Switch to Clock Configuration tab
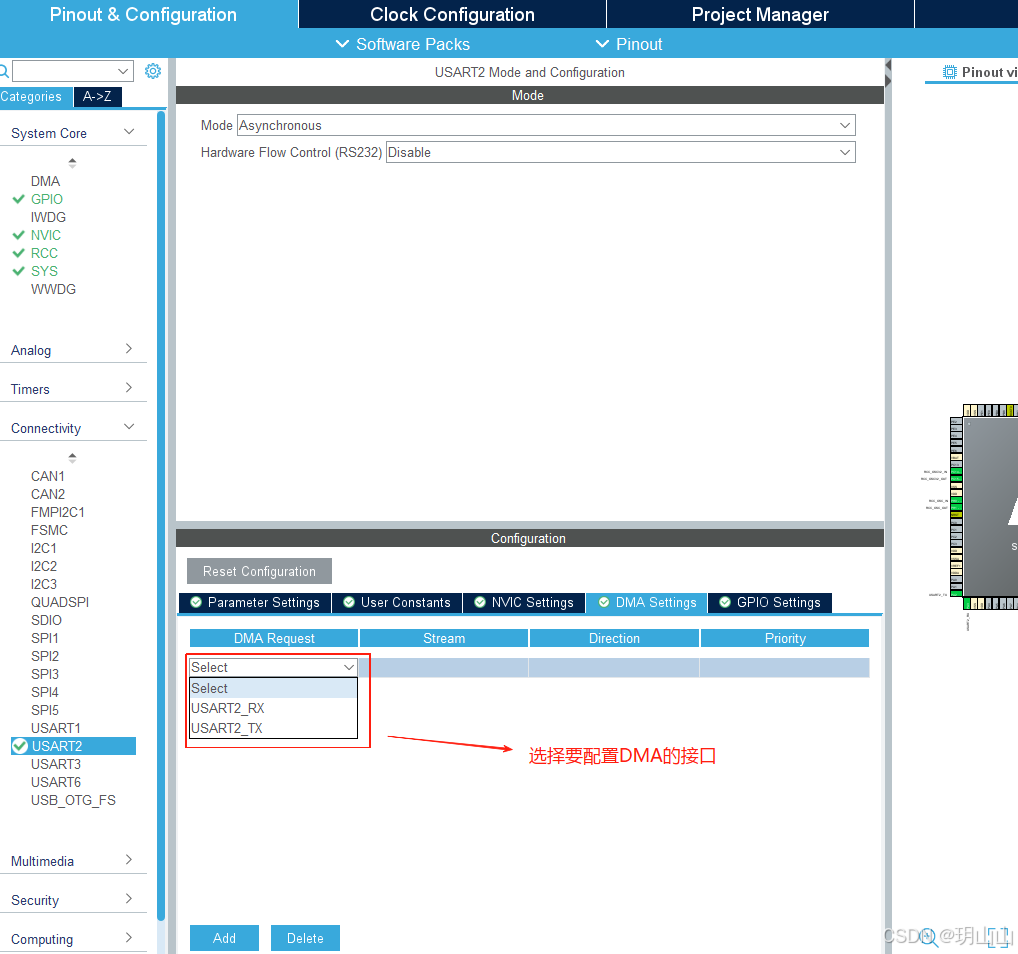This screenshot has width=1018, height=954. (x=453, y=14)
